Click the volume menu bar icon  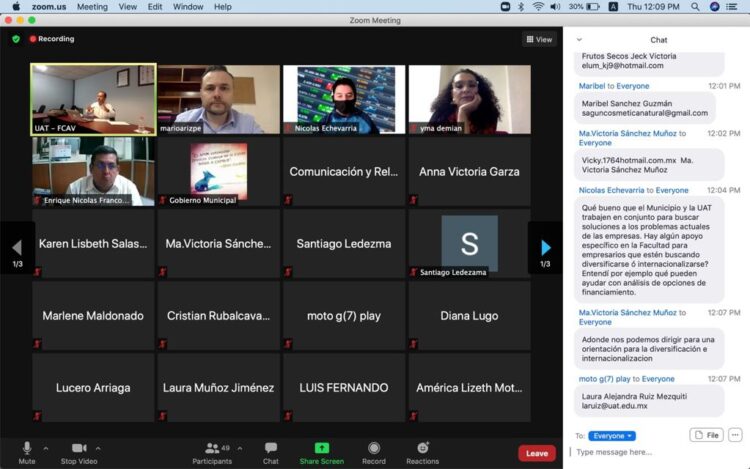coord(555,7)
